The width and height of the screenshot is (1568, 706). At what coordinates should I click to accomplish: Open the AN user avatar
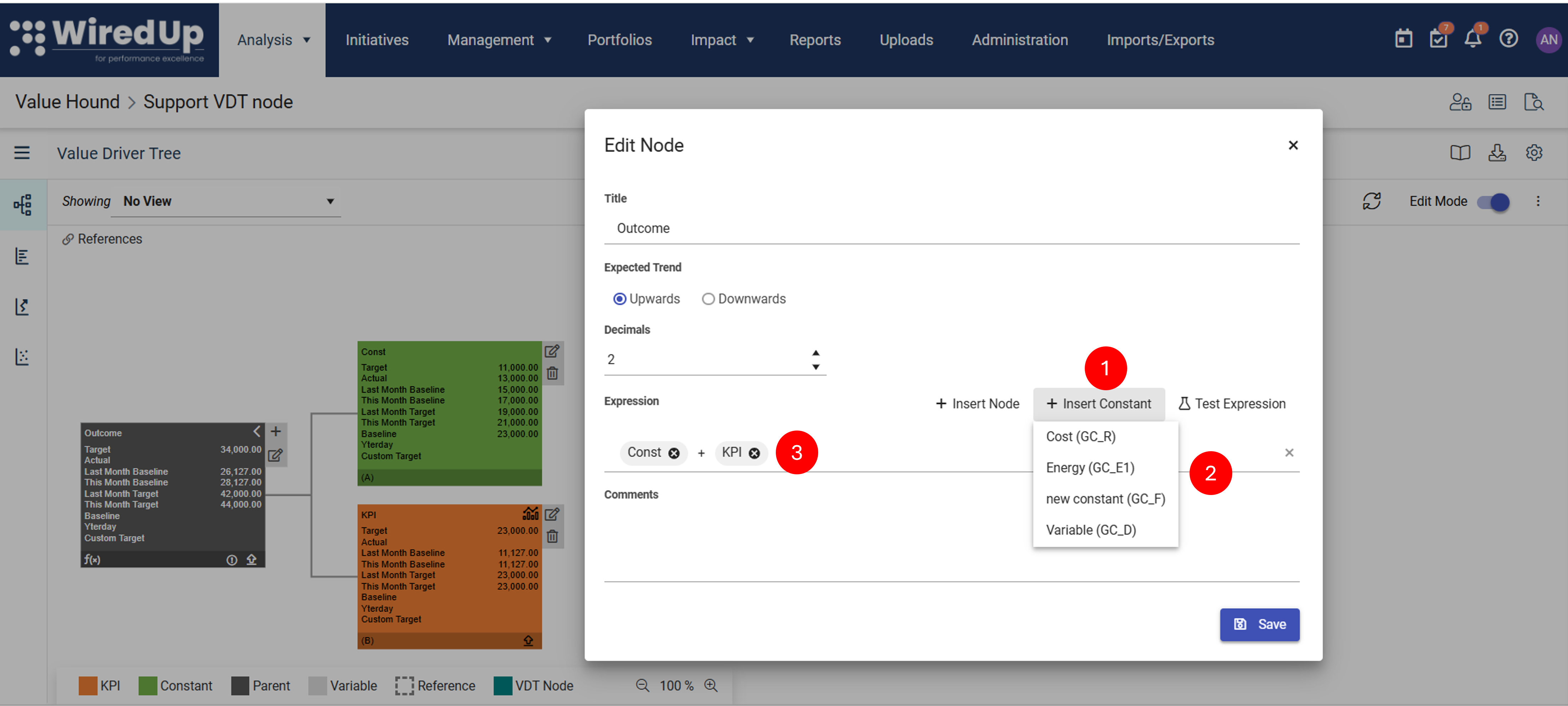1548,40
